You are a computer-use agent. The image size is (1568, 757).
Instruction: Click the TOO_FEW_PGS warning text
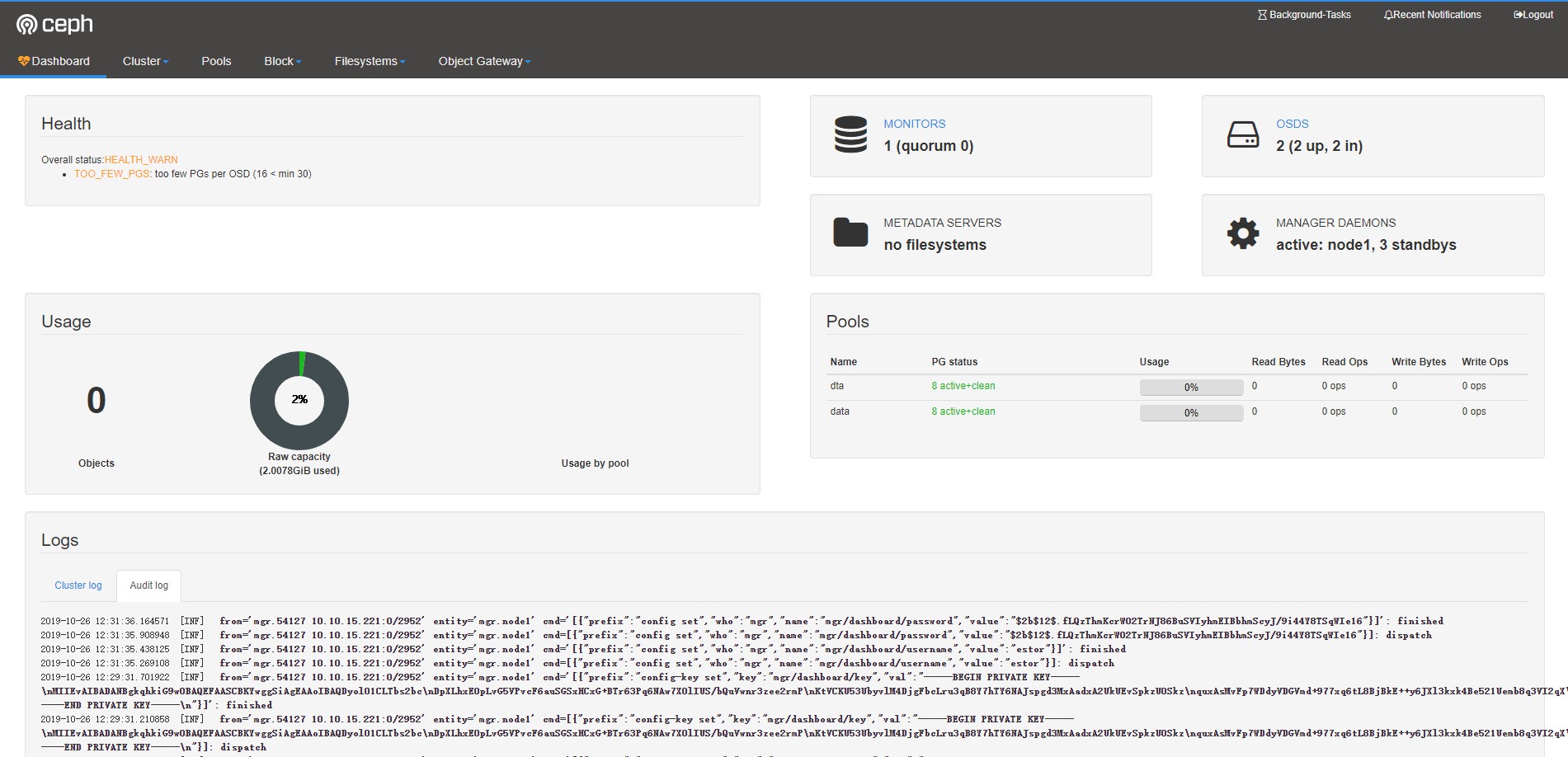click(112, 174)
